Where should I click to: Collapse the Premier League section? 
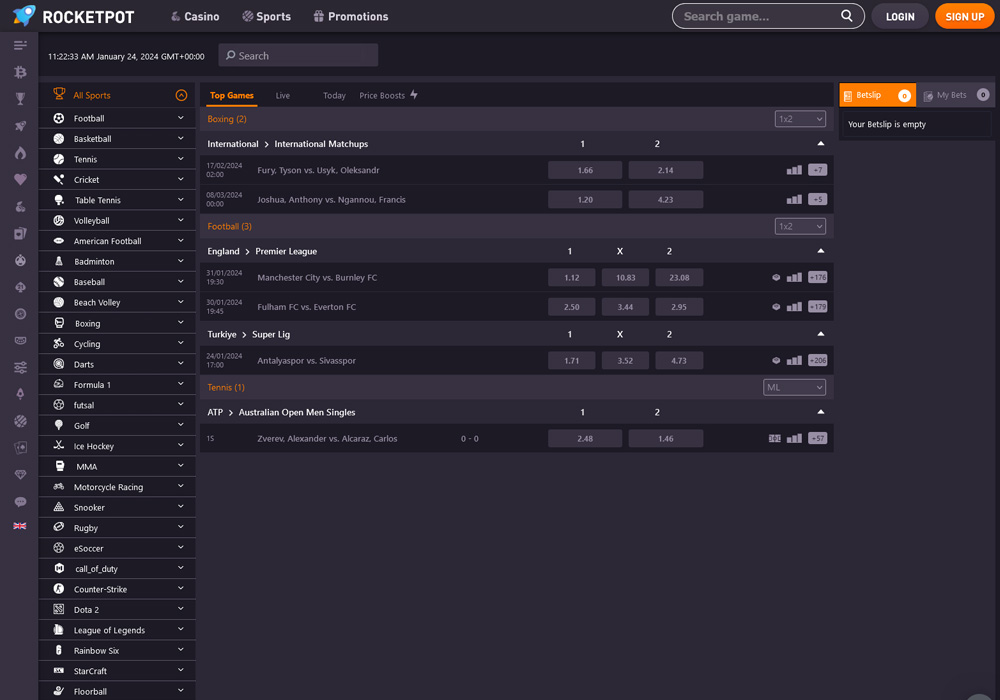coord(821,251)
